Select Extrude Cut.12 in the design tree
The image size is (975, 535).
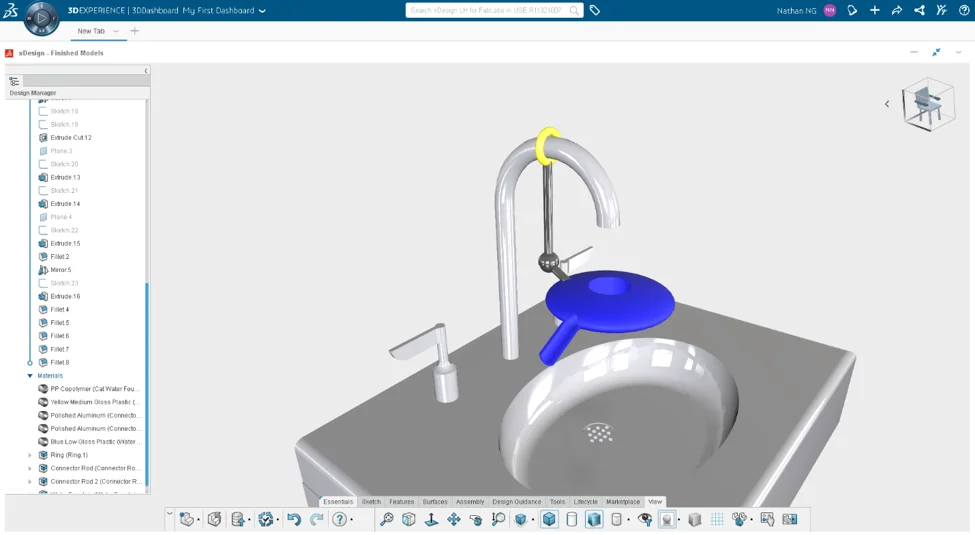pos(71,138)
